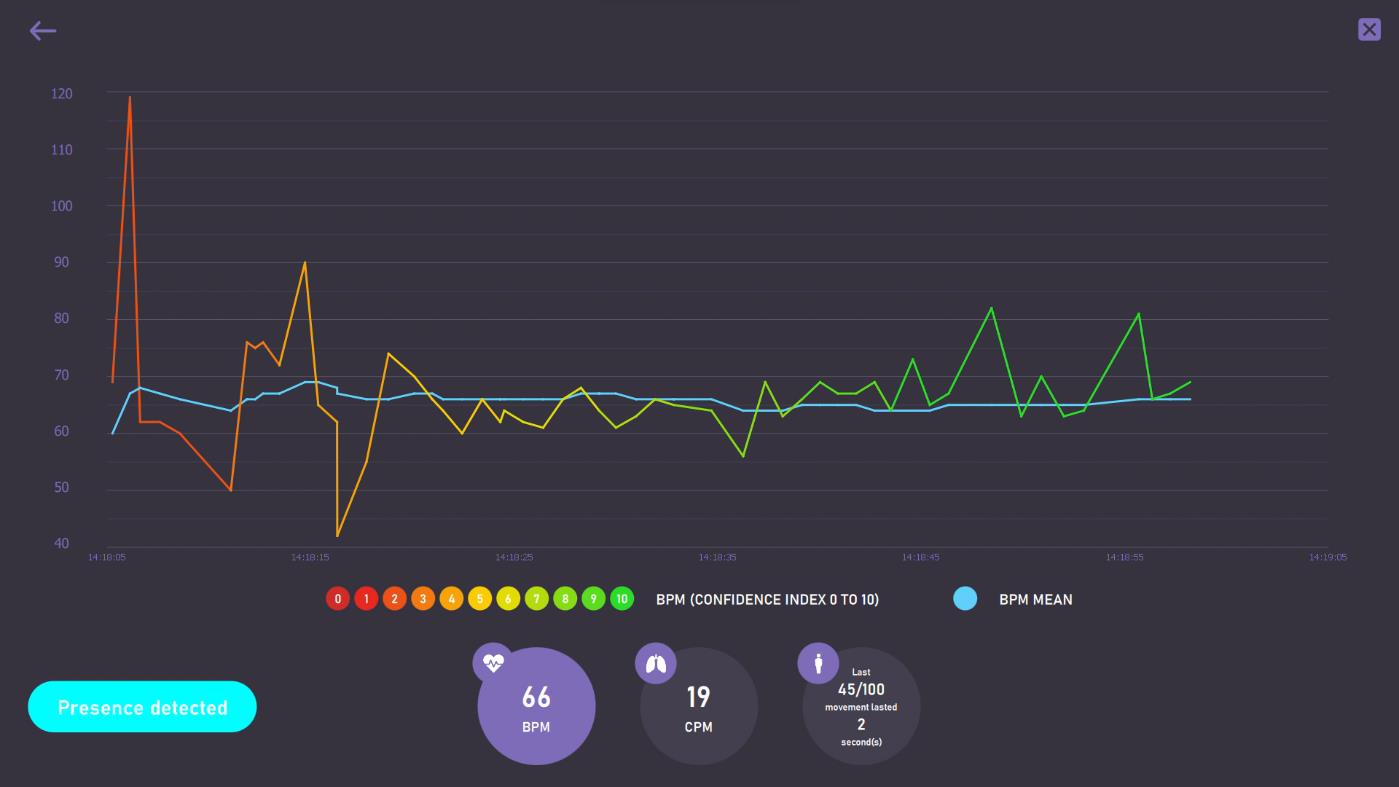Open the 45/100 movement circle
1399x787 pixels.
pos(861,706)
